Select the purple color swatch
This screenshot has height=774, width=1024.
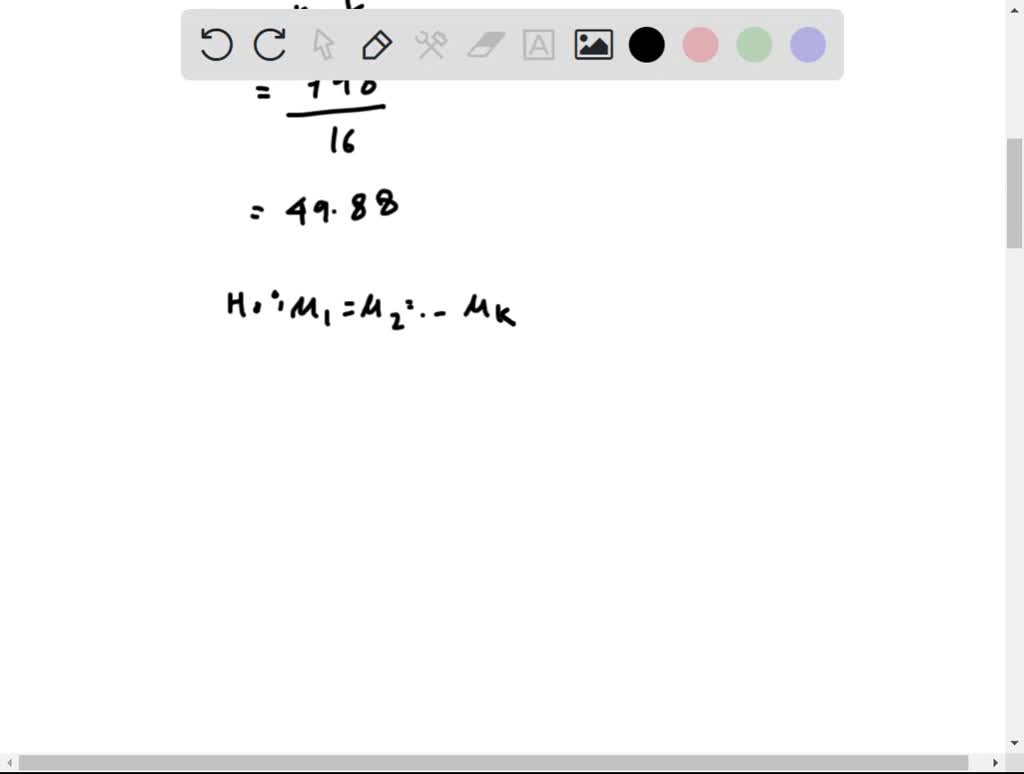click(x=807, y=44)
